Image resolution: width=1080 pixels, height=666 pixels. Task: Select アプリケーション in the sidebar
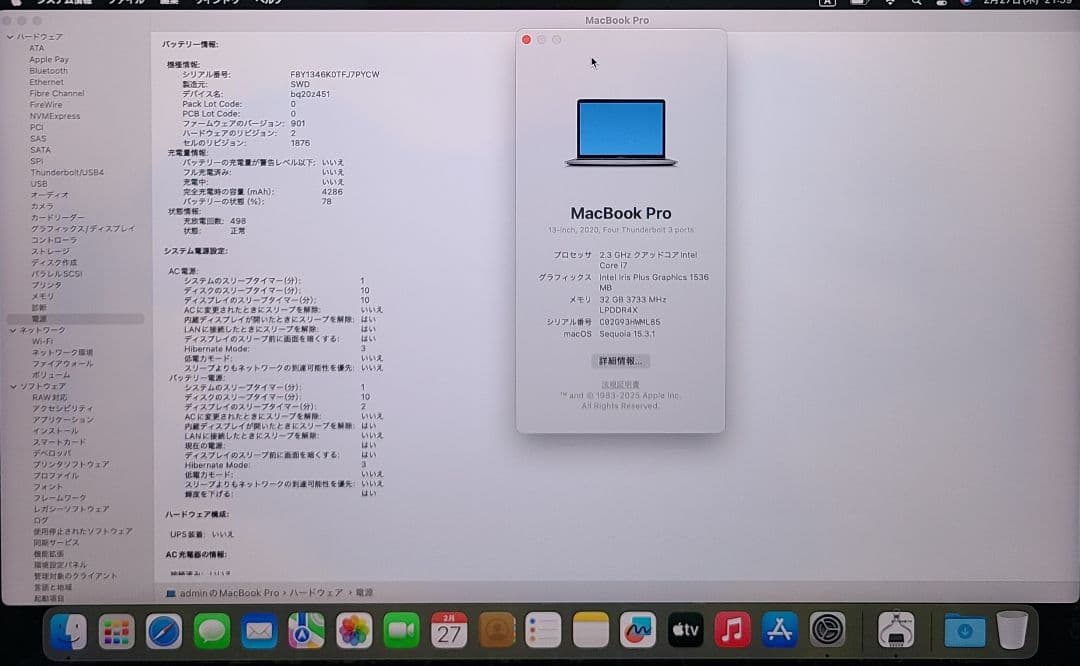[x=63, y=419]
